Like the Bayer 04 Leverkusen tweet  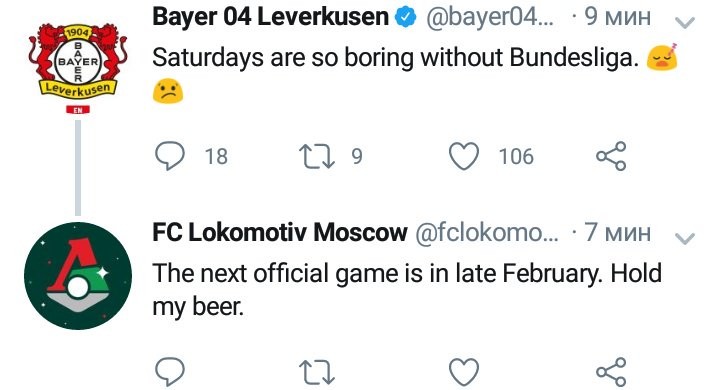464,156
